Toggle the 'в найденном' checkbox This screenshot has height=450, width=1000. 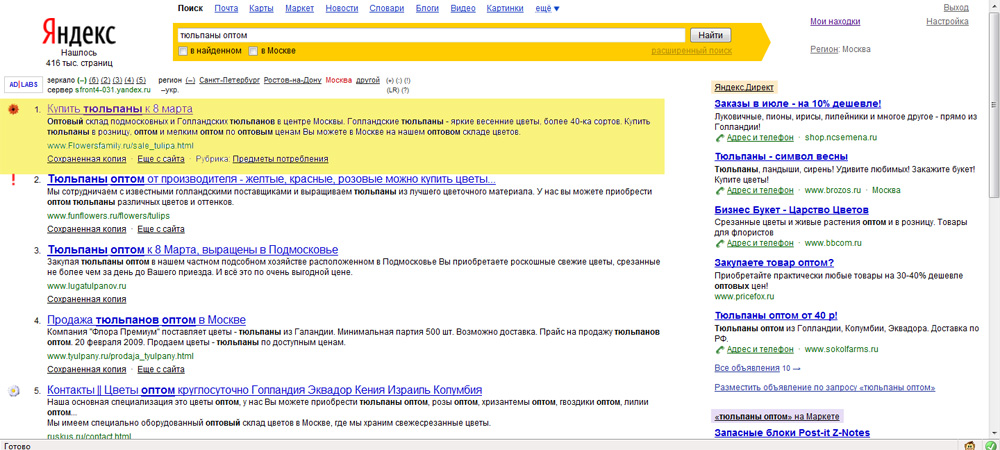tap(183, 51)
